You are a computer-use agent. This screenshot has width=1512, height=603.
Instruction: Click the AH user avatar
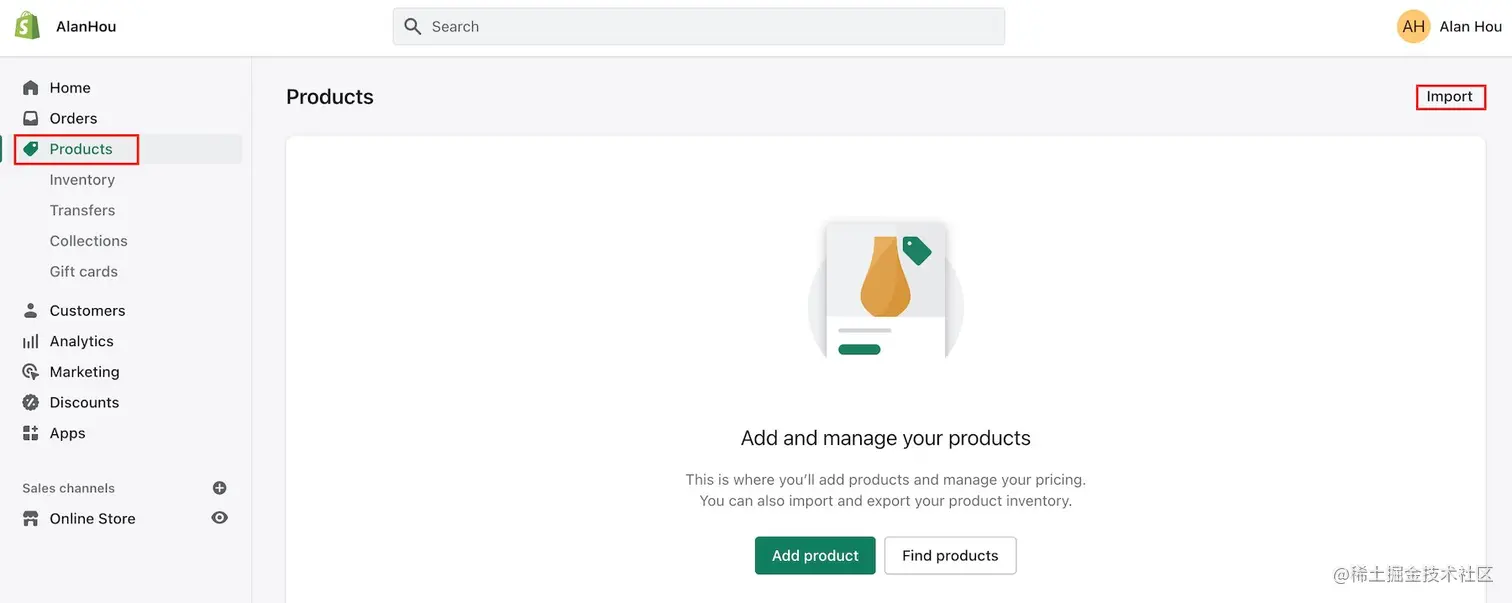tap(1413, 27)
